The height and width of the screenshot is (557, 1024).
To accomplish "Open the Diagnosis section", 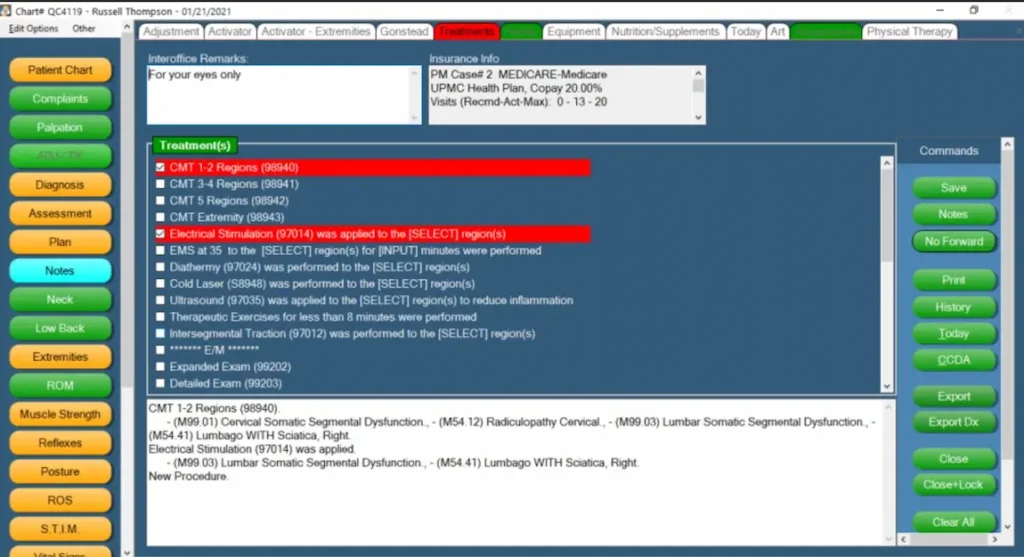I will coord(60,185).
